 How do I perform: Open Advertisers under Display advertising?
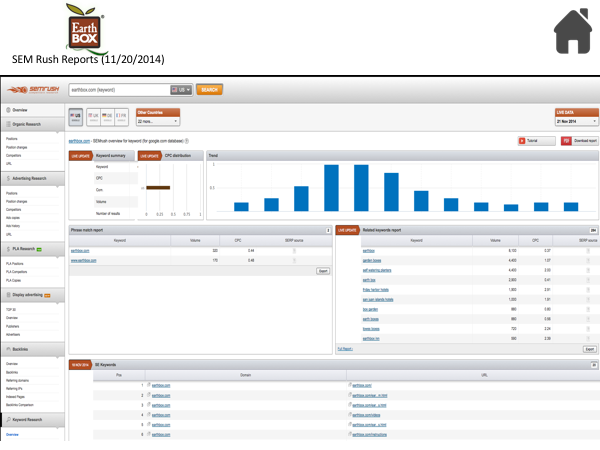coord(13,335)
